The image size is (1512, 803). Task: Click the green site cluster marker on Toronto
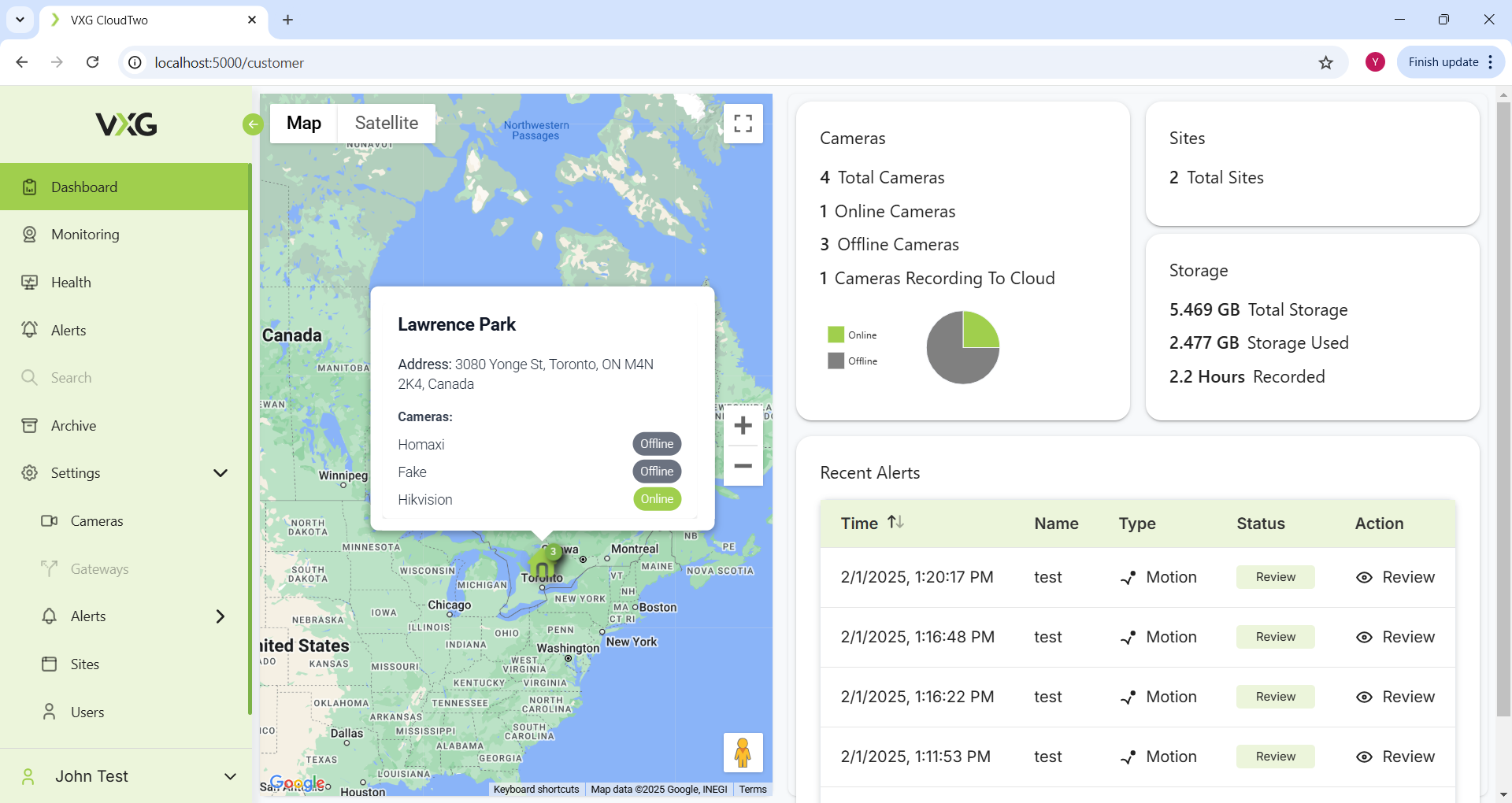(543, 564)
